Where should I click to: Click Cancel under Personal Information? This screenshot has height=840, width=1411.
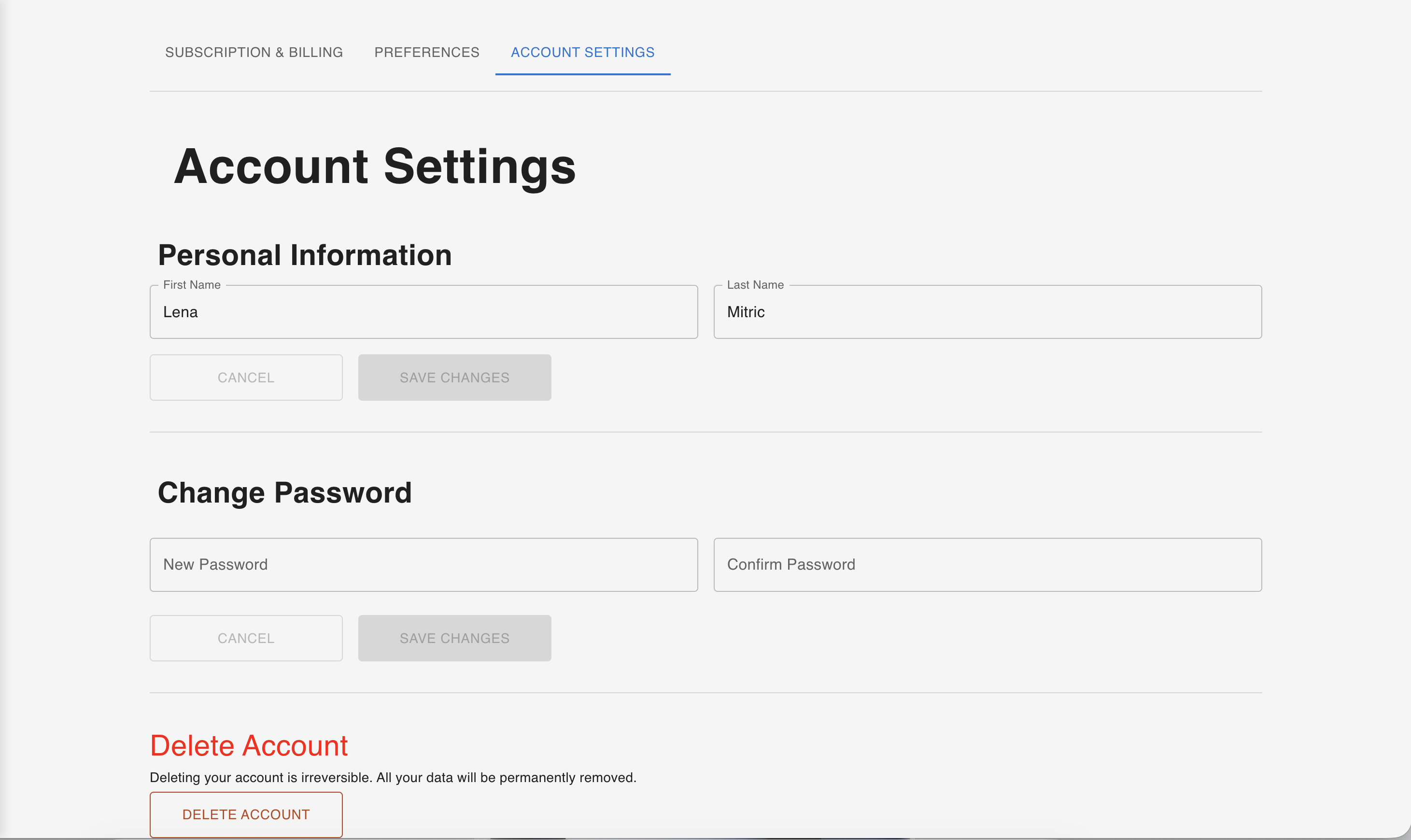246,378
